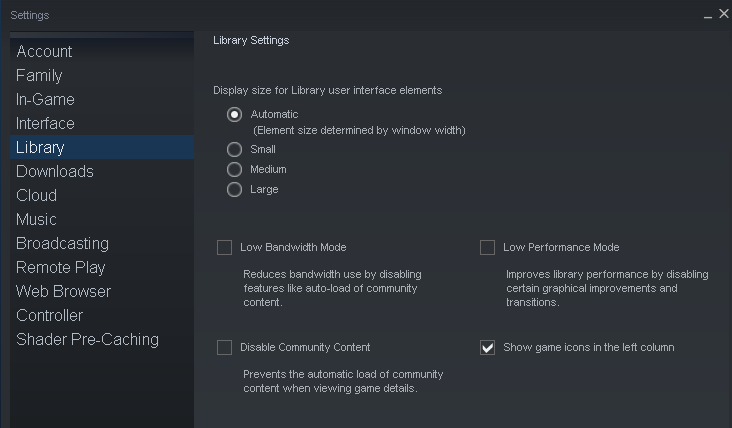Check Disable Community Content

[225, 348]
